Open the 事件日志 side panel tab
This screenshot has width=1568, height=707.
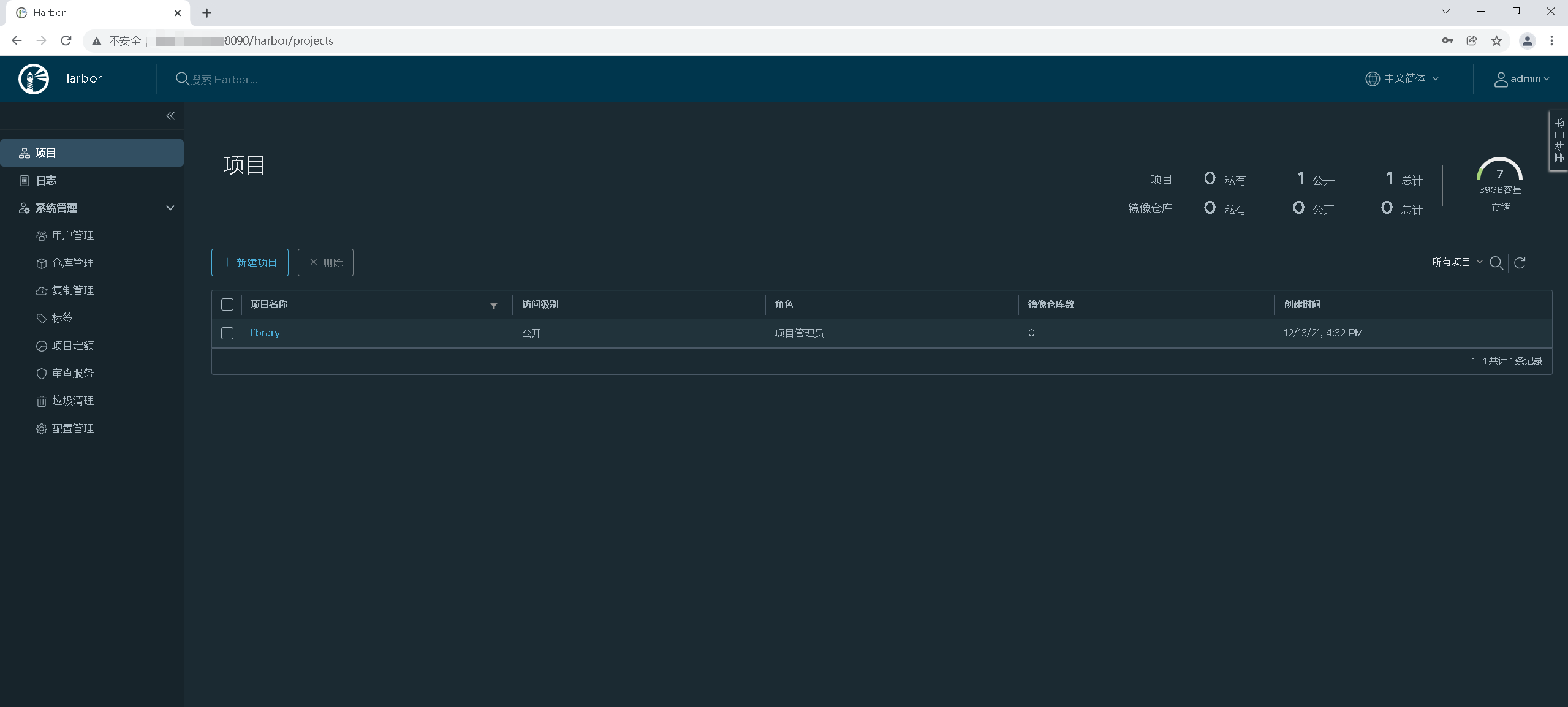pyautogui.click(x=1559, y=141)
